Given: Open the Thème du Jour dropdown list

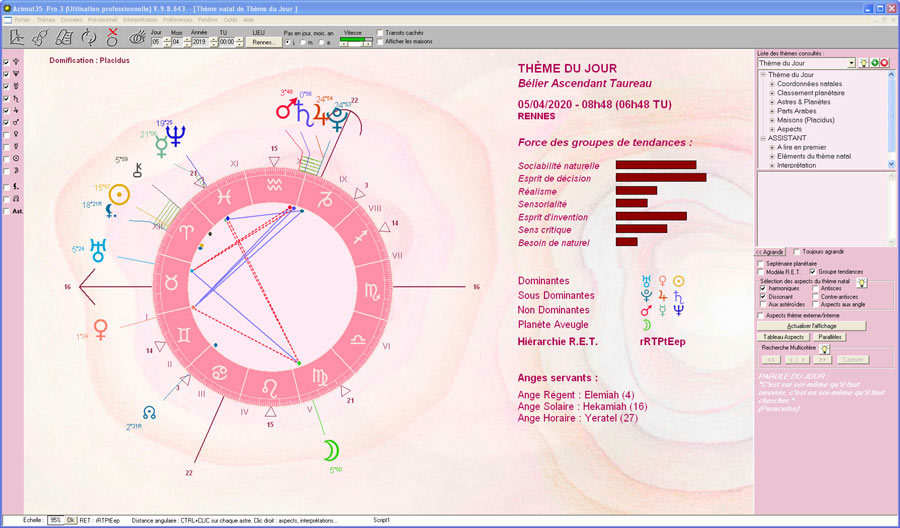Looking at the screenshot, I should (x=851, y=63).
